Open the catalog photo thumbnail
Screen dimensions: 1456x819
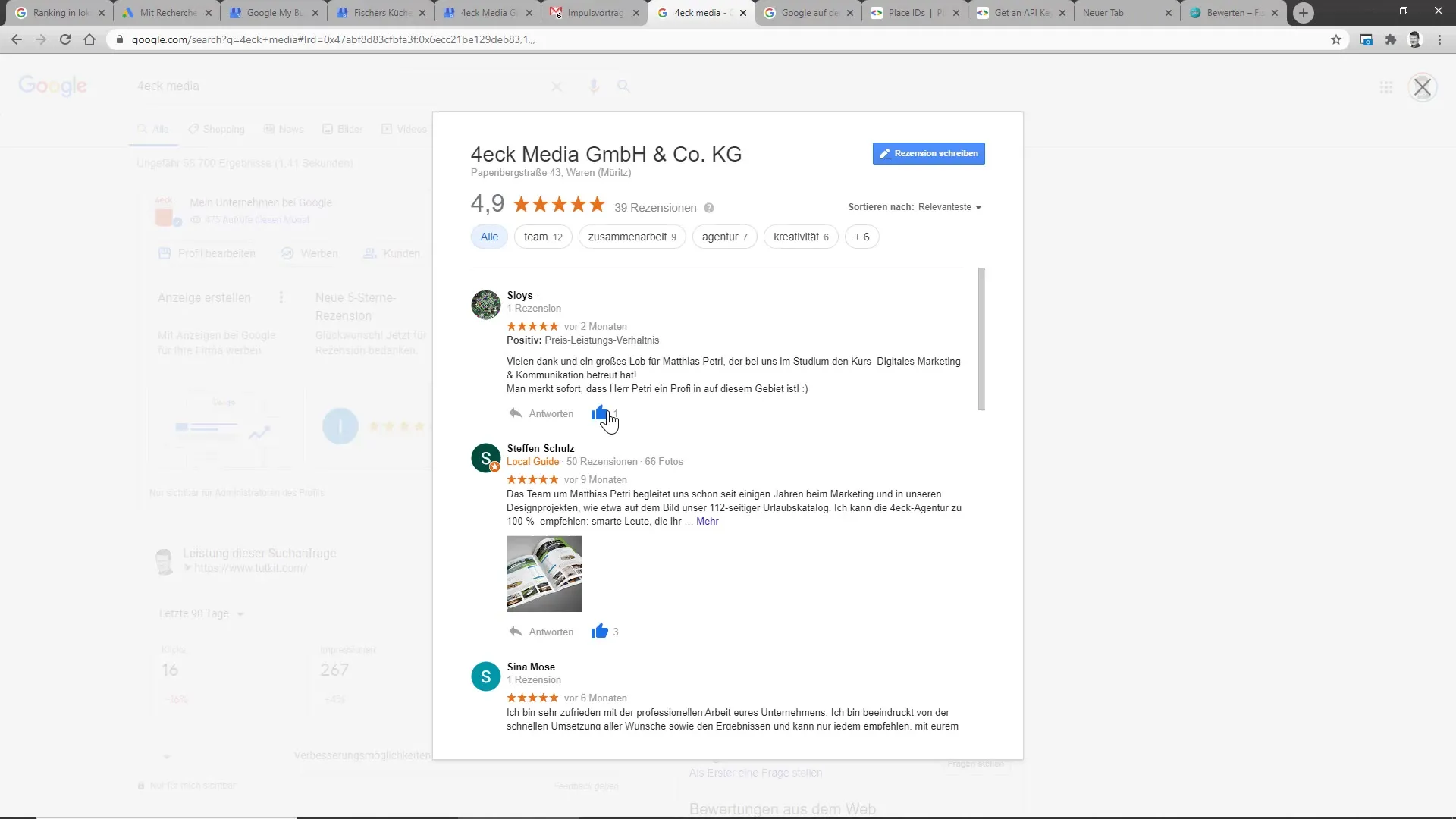544,574
